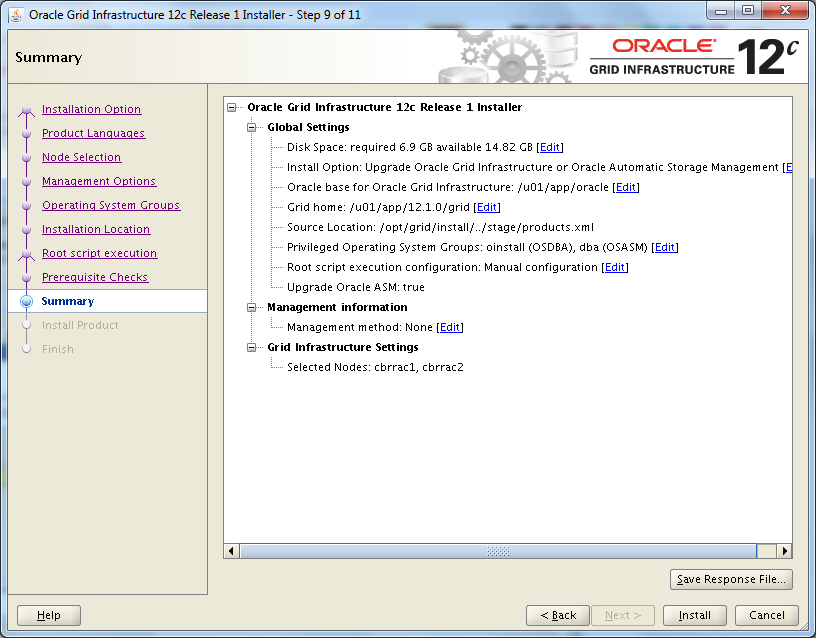Select the 'Install Option: Upgrade Oracle Grid' row
Image resolution: width=816 pixels, height=638 pixels.
pyautogui.click(x=533, y=168)
